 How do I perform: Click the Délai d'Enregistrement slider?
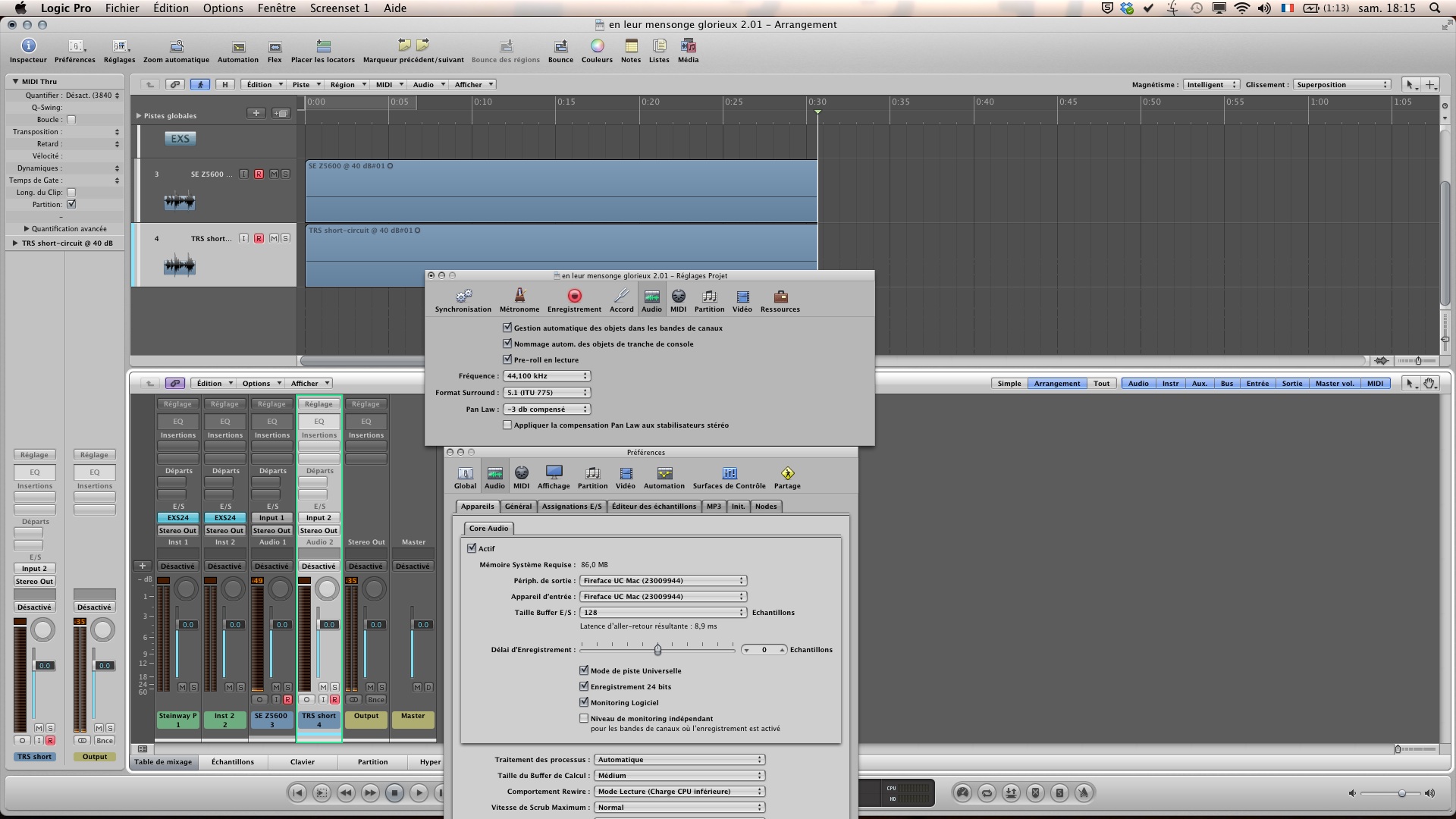point(657,650)
